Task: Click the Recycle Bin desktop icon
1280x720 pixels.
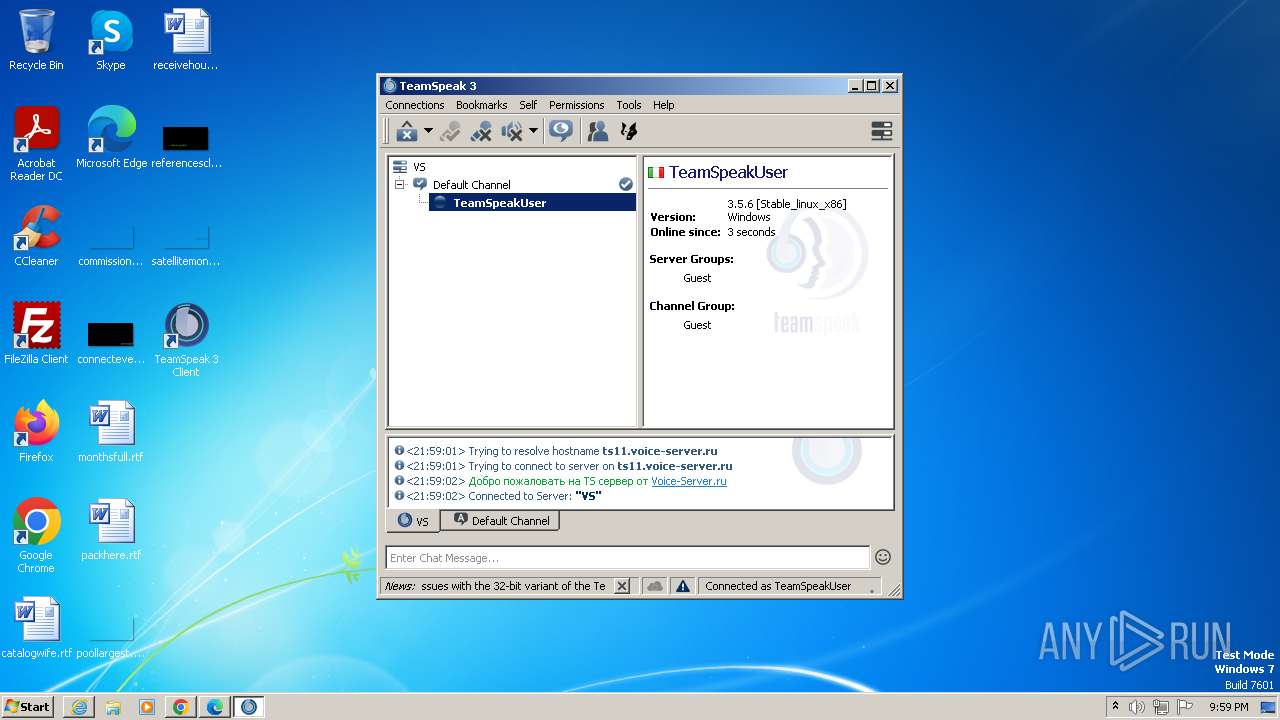Action: coord(36,41)
